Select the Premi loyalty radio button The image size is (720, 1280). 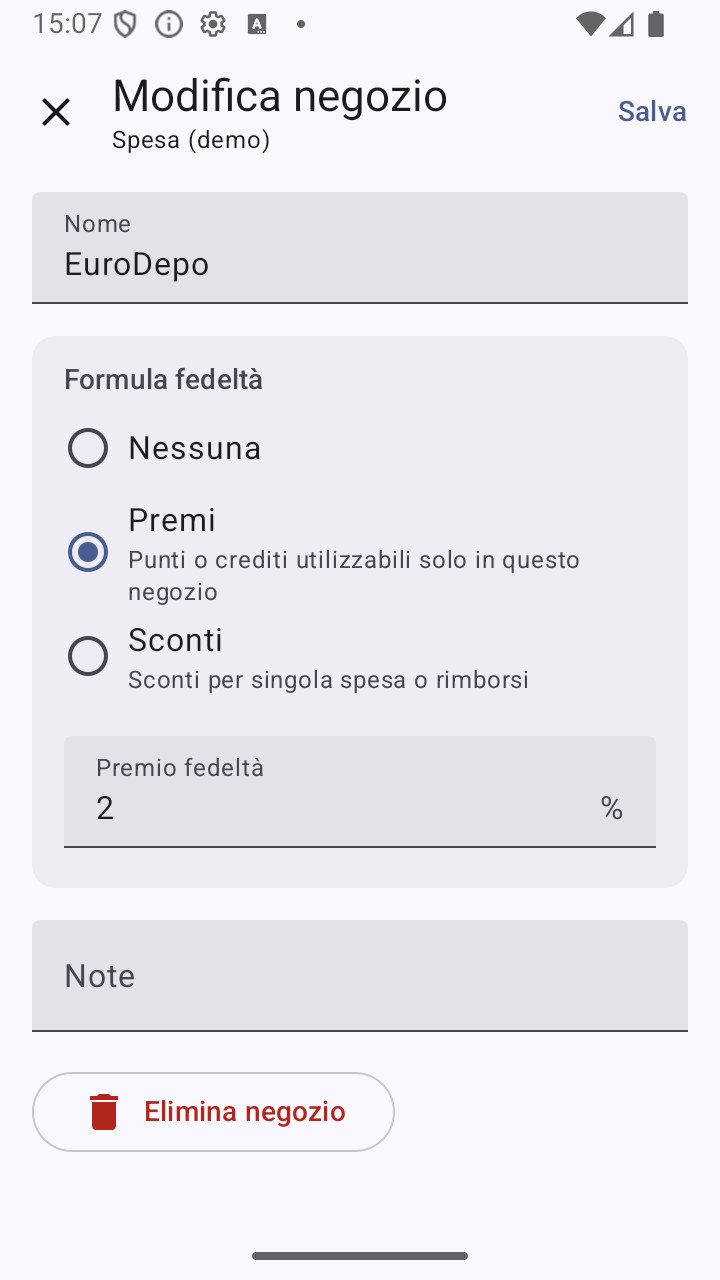[88, 552]
